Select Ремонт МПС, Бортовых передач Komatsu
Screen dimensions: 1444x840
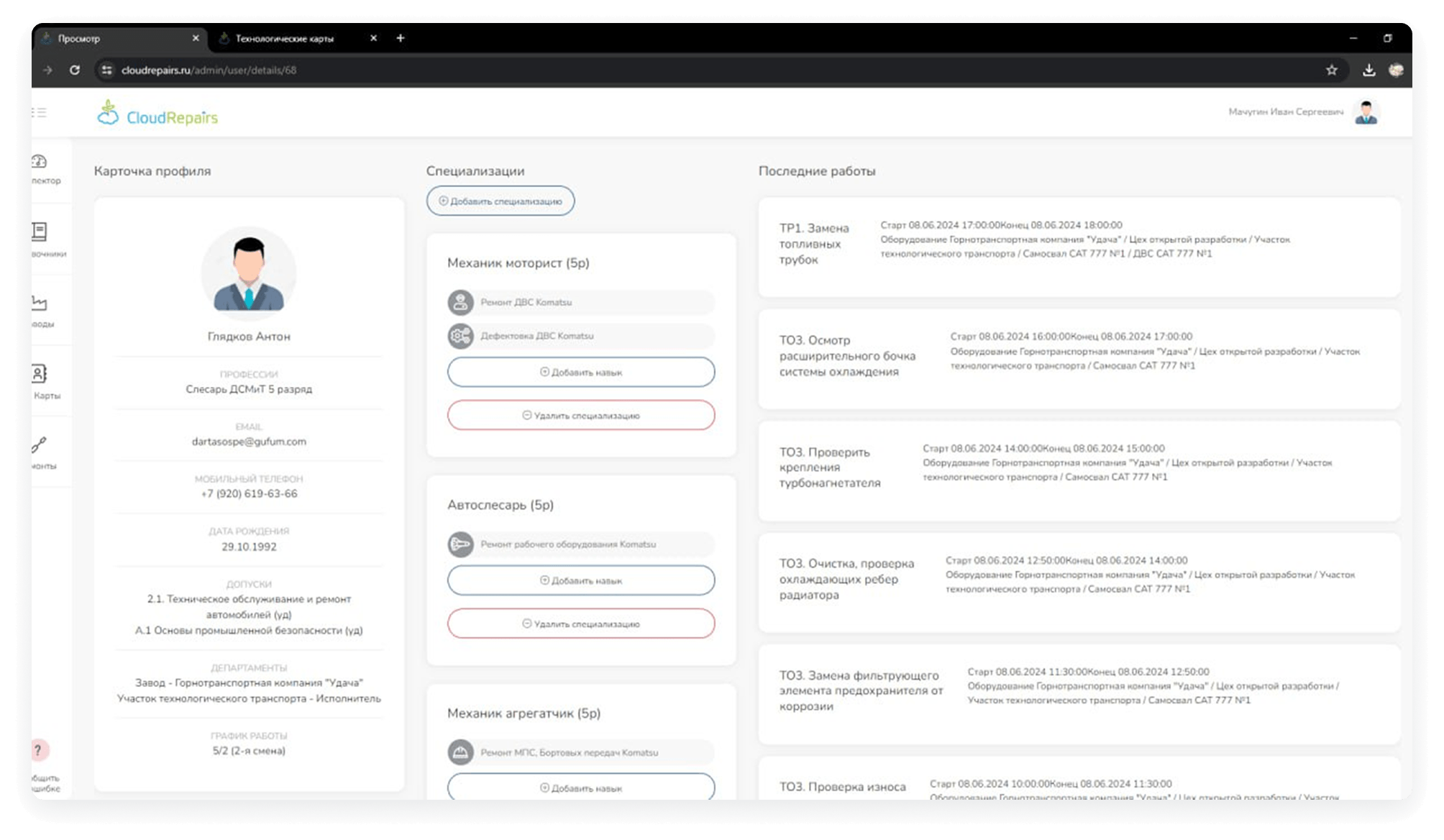click(x=581, y=753)
